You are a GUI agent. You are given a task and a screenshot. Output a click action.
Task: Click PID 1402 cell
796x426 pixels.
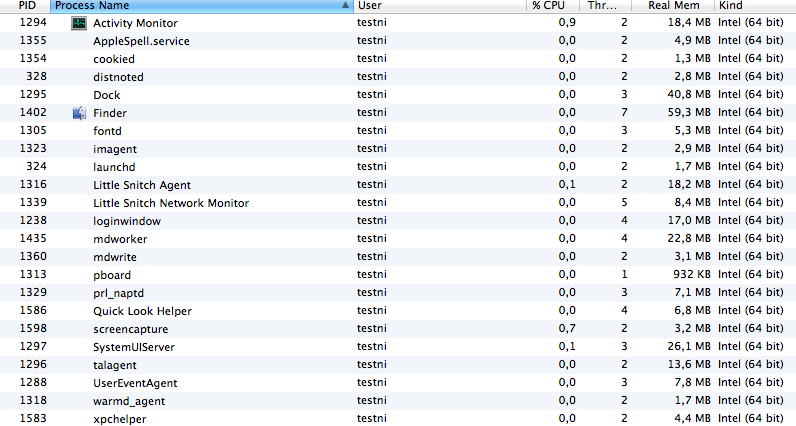(32, 112)
